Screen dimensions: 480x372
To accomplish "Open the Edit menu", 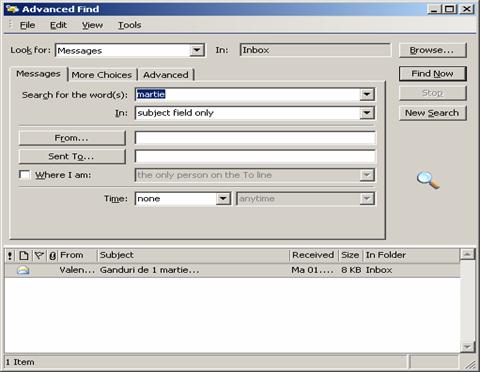I will [x=58, y=25].
